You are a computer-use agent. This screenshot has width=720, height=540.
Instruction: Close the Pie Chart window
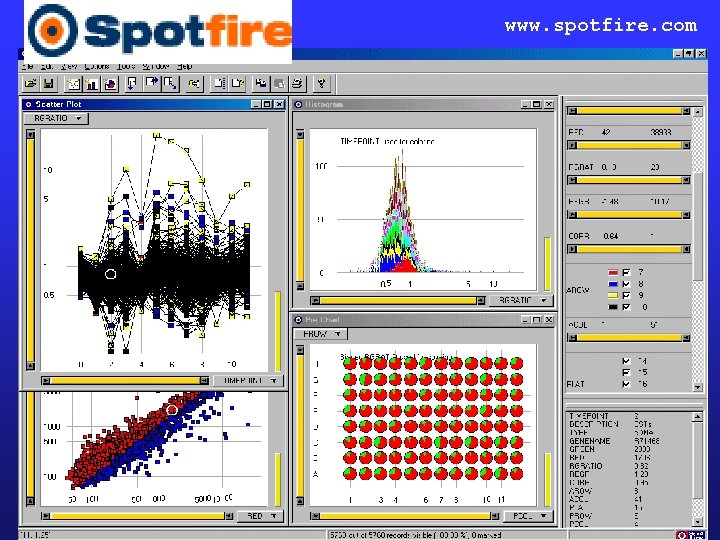549,320
